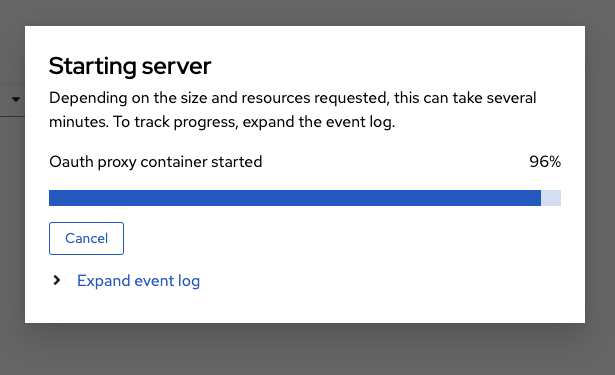
Task: Click the dimmed backdrop above the dialog
Action: tap(308, 13)
